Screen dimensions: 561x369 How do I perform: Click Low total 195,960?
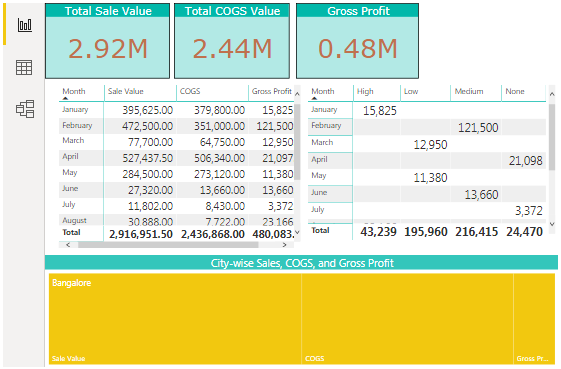pyautogui.click(x=426, y=232)
